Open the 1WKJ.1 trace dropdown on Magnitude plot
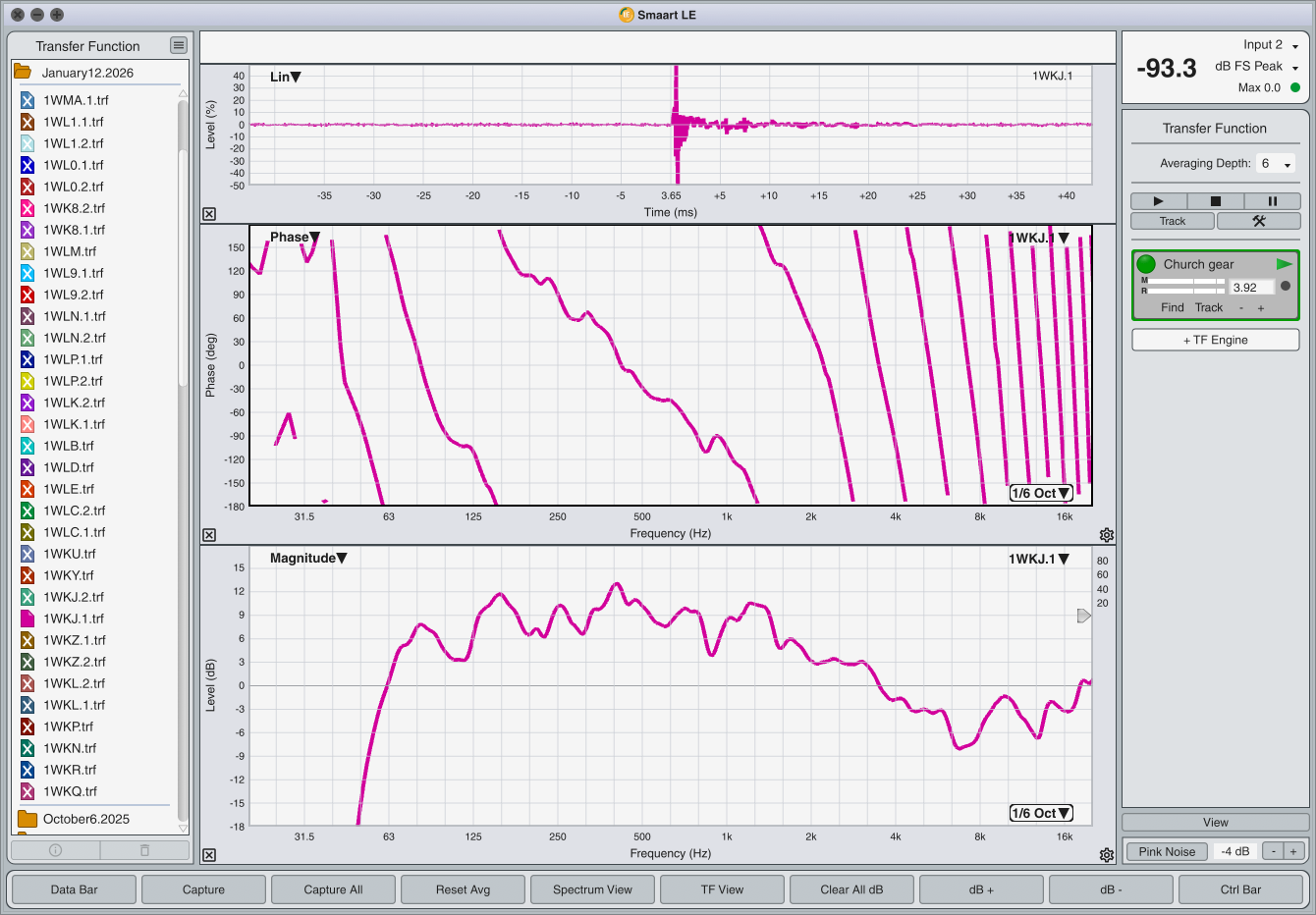 [1039, 559]
